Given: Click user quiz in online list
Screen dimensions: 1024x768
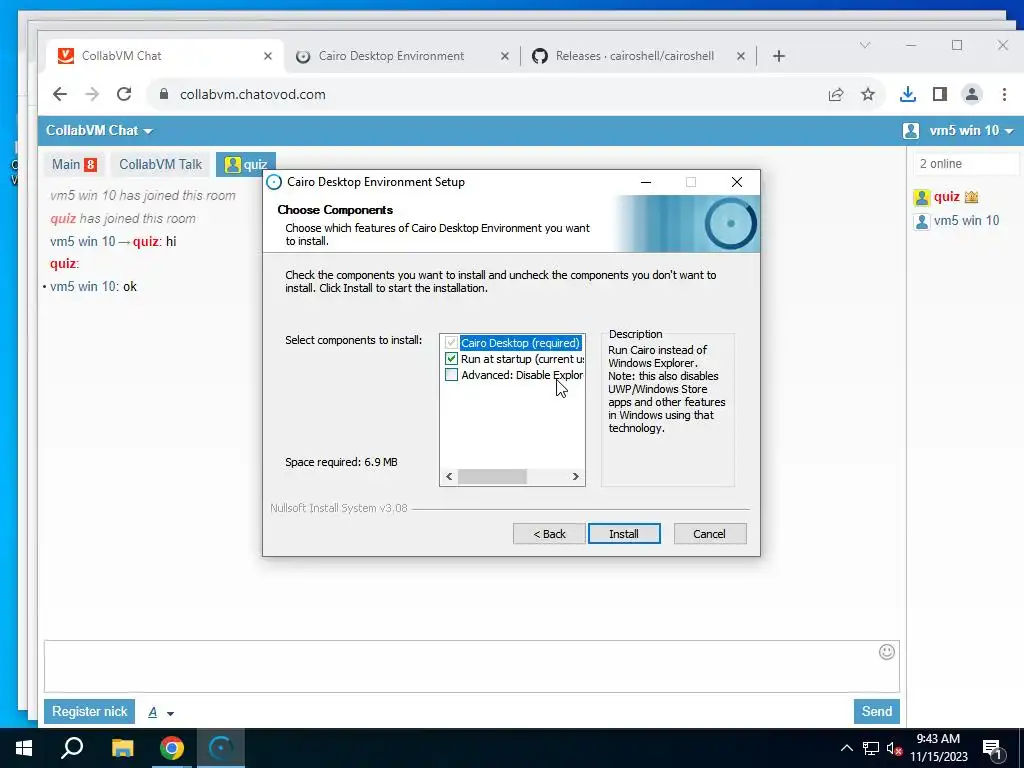Looking at the screenshot, I should pyautogui.click(x=947, y=197).
